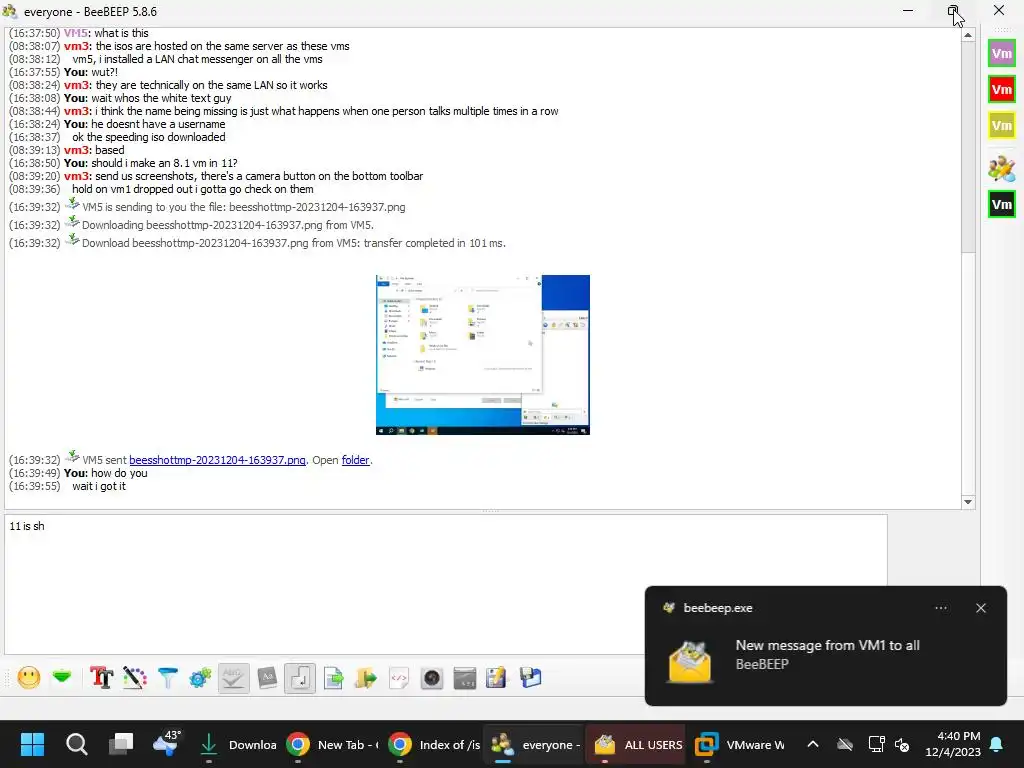Viewport: 1024px width, 768px height.
Task: Open the Windows Start menu
Action: click(x=32, y=744)
